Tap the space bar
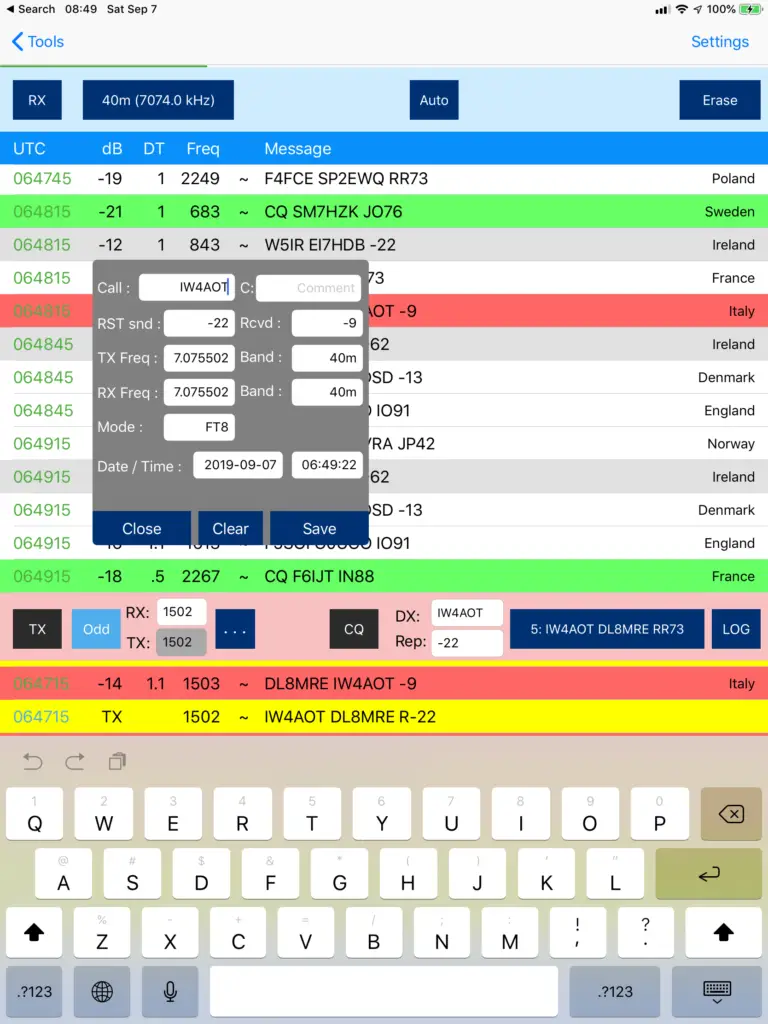 (x=384, y=991)
